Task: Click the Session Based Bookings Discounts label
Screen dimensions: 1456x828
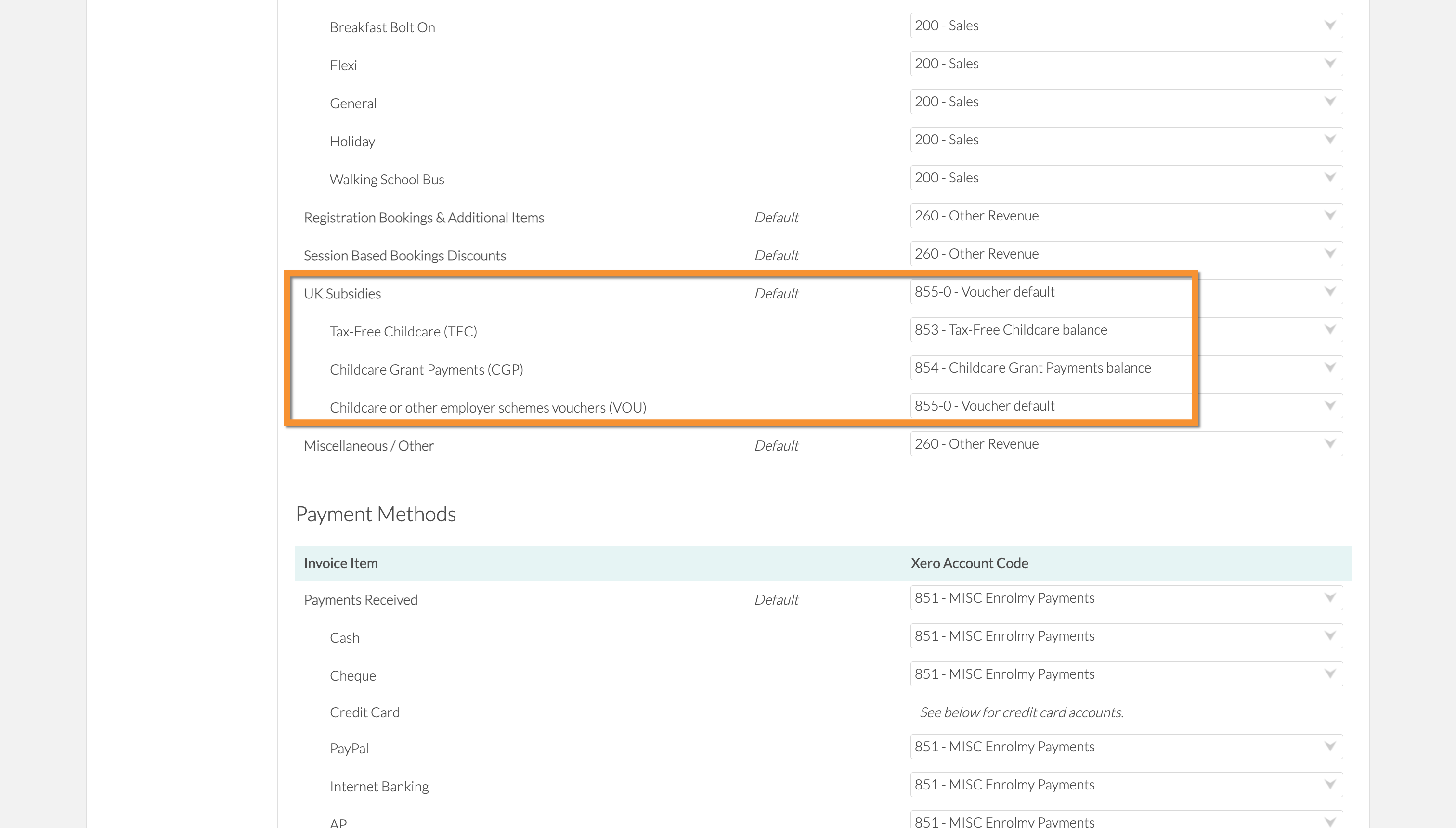Action: [x=405, y=256]
